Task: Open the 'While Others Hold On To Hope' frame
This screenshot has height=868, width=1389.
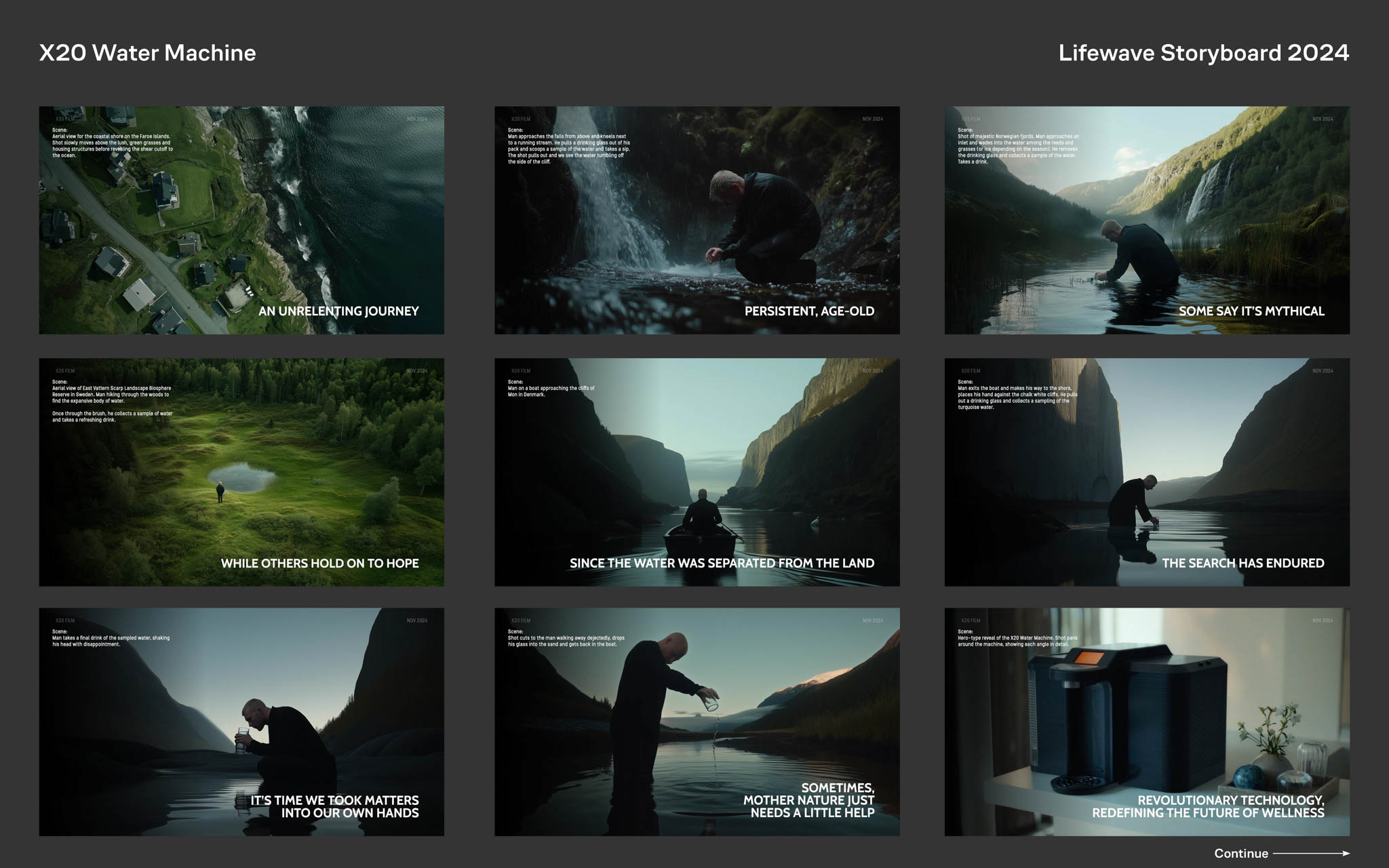Action: point(241,472)
